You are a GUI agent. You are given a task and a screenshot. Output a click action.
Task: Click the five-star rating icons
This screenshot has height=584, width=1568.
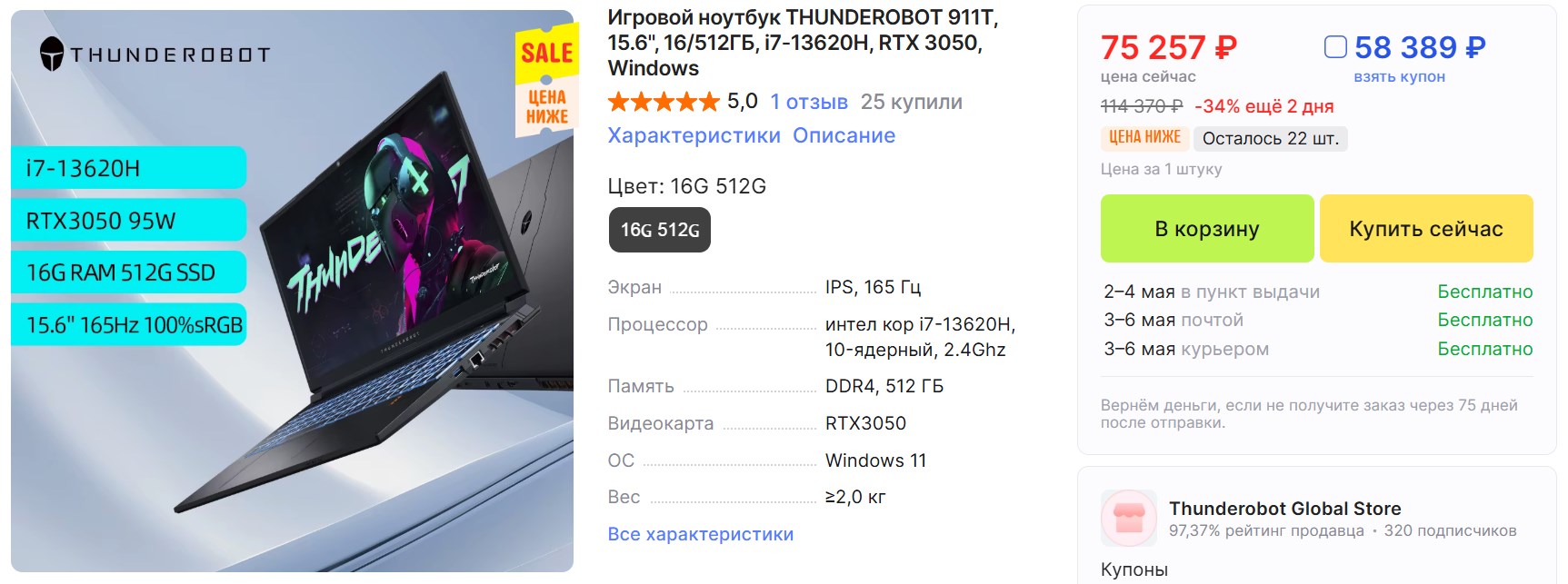[664, 102]
